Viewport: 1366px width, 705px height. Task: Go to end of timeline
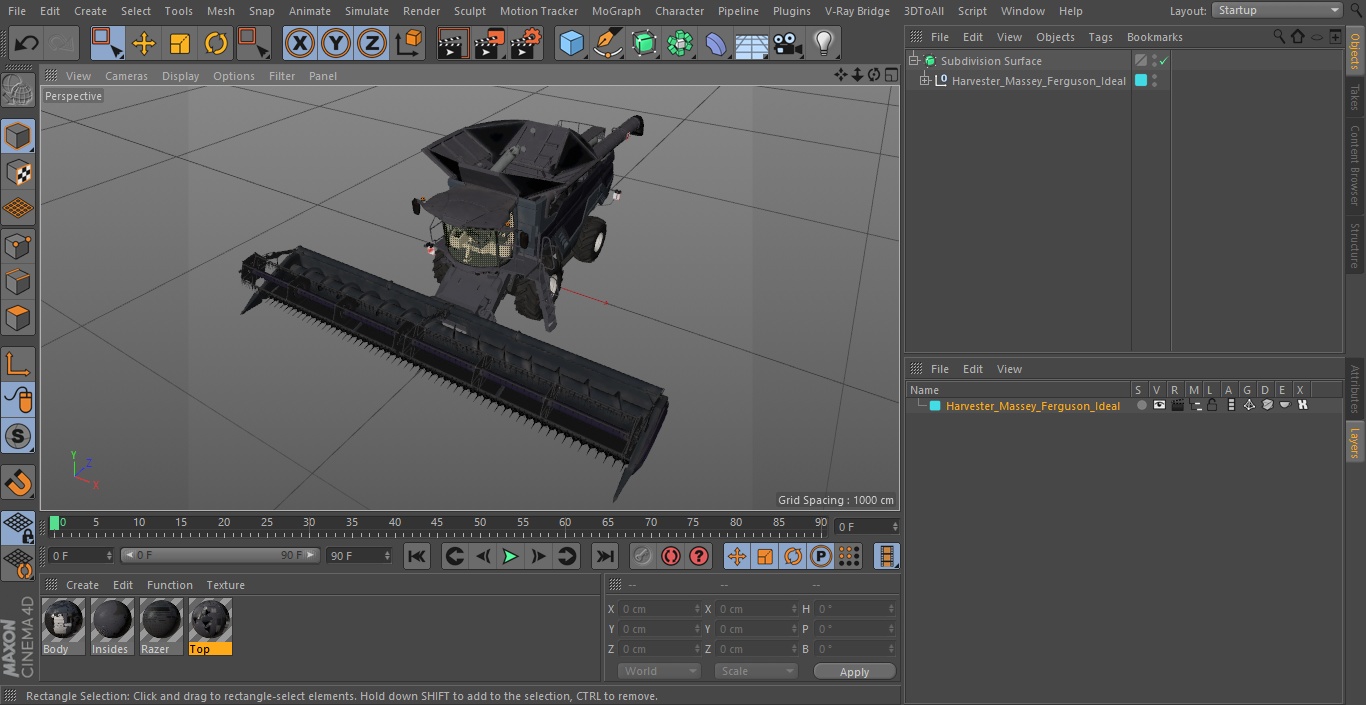tap(605, 556)
